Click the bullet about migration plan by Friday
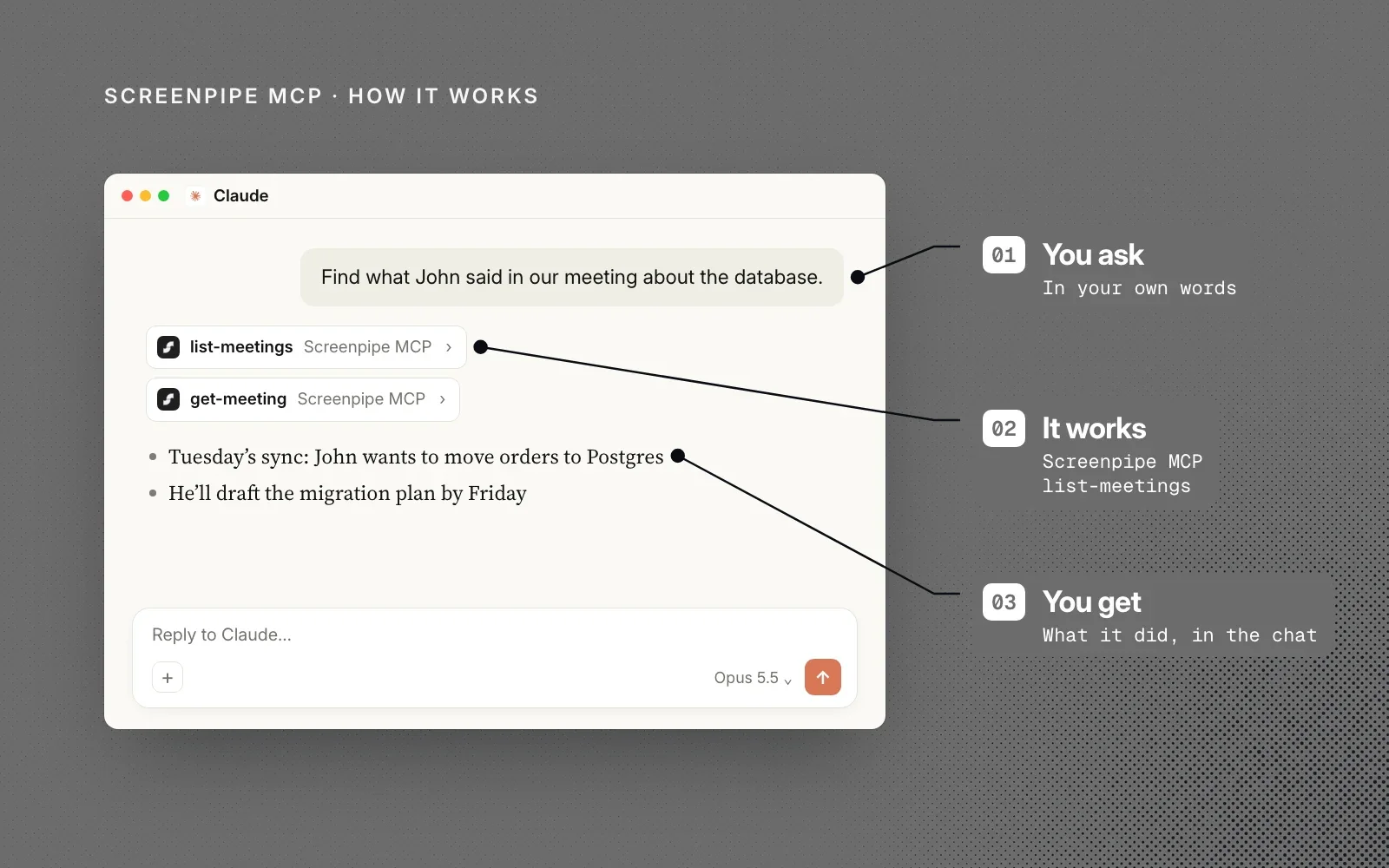1389x868 pixels. coord(347,493)
